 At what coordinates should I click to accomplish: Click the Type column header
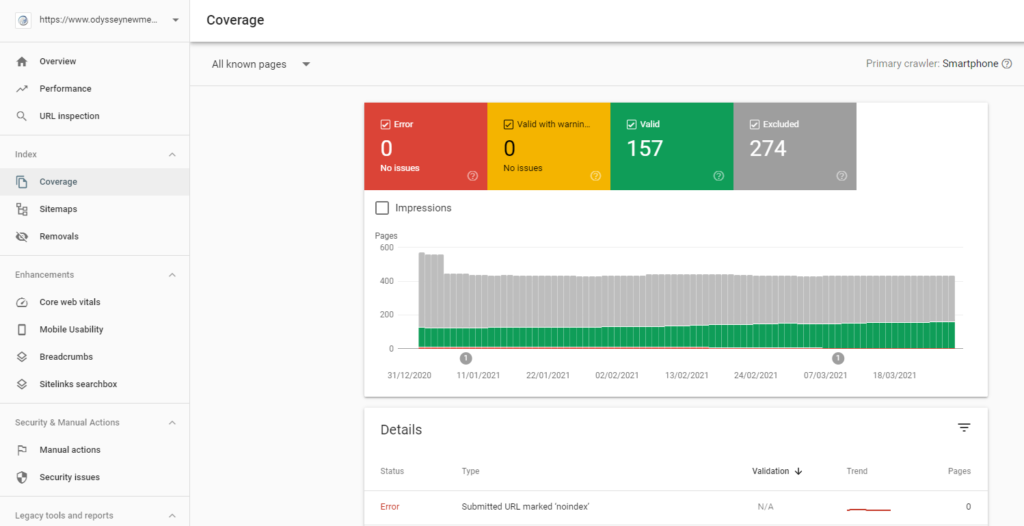click(471, 471)
